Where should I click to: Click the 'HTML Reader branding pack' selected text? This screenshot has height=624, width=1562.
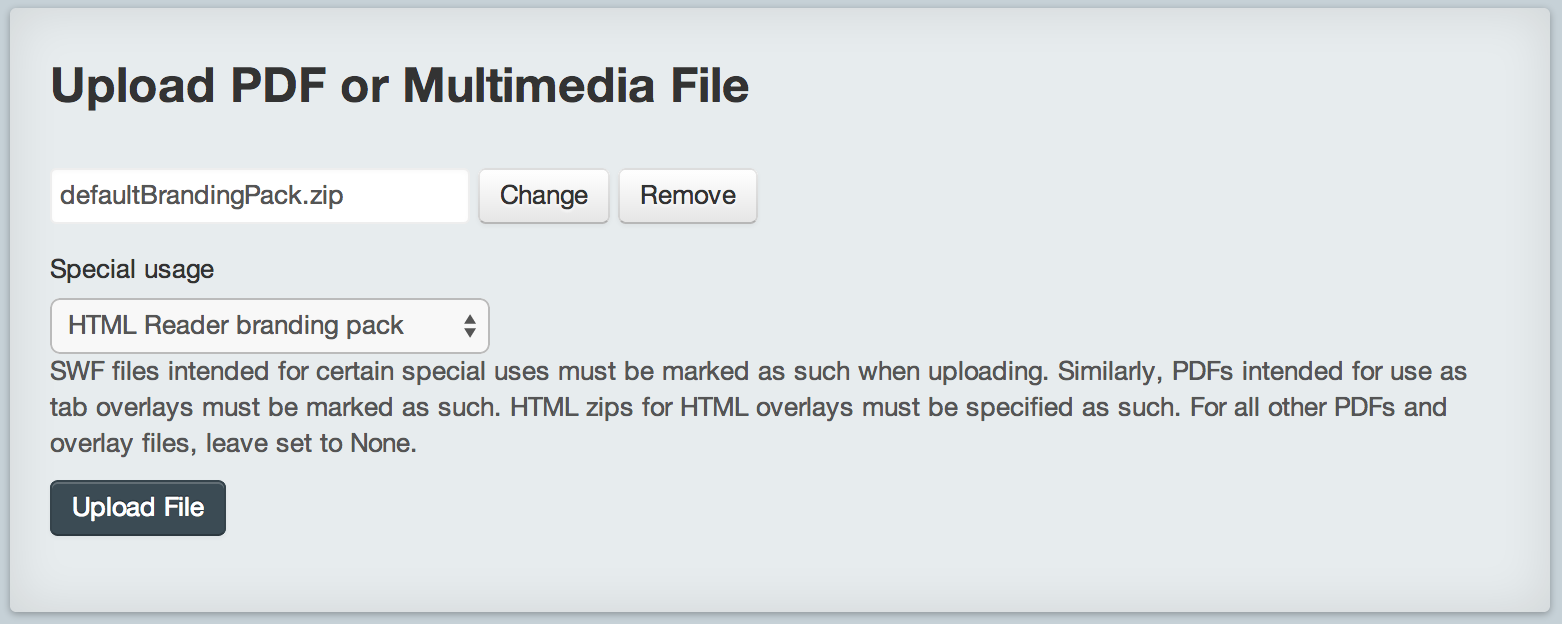[x=236, y=326]
